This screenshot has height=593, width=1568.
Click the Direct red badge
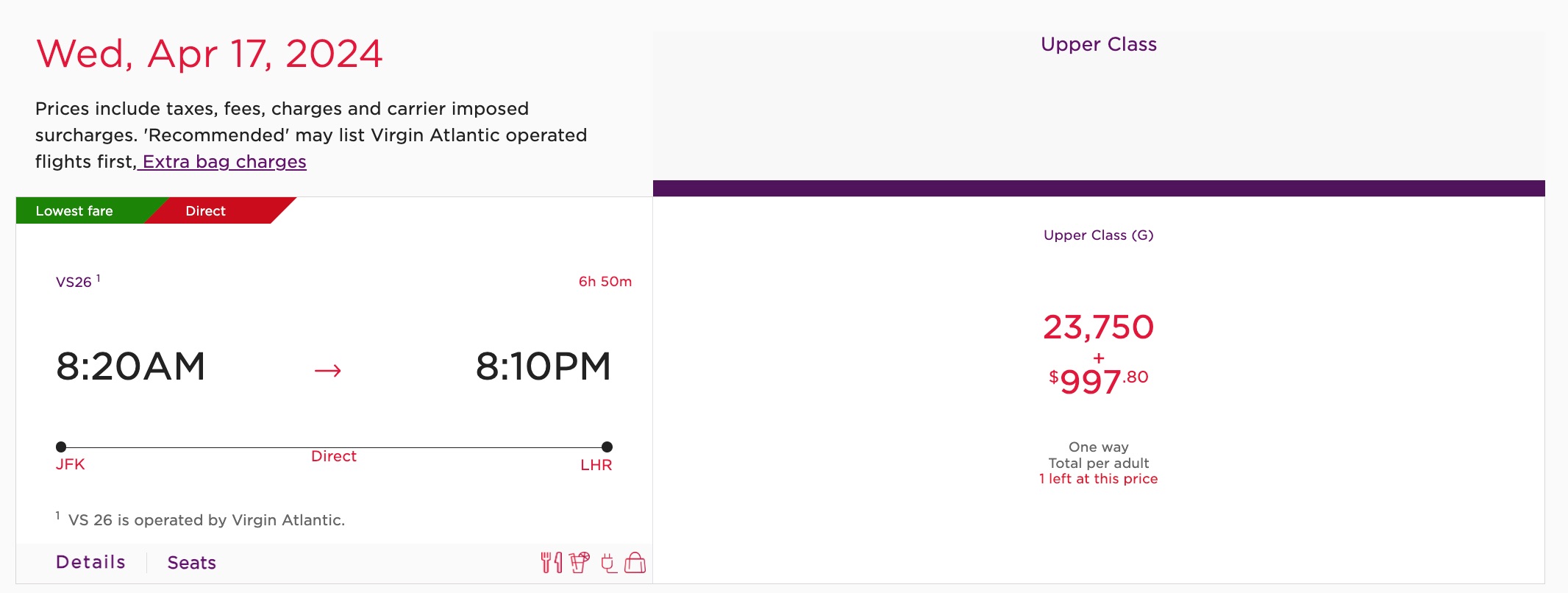[206, 210]
